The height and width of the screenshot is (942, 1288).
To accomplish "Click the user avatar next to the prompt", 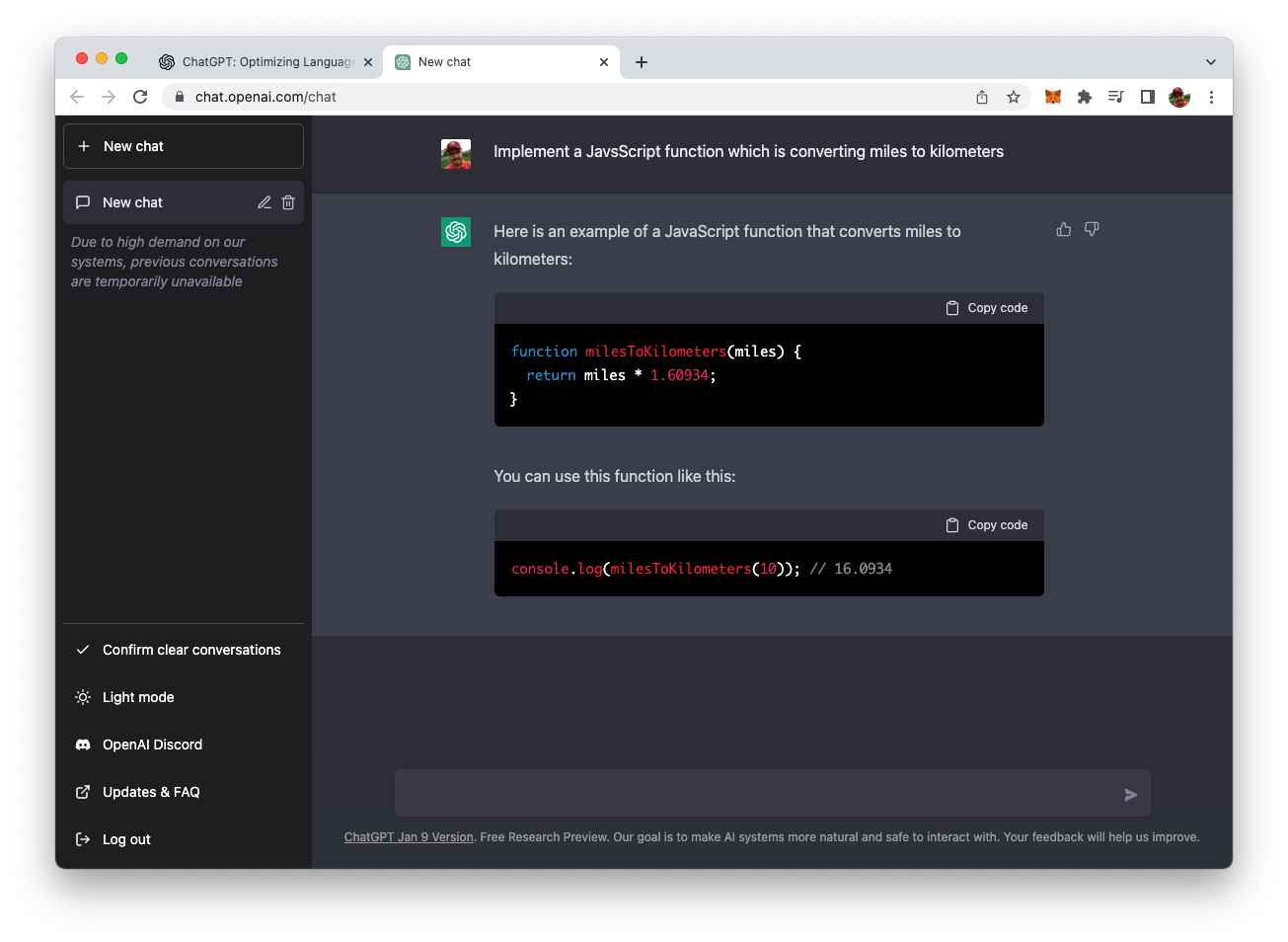I will click(x=456, y=154).
